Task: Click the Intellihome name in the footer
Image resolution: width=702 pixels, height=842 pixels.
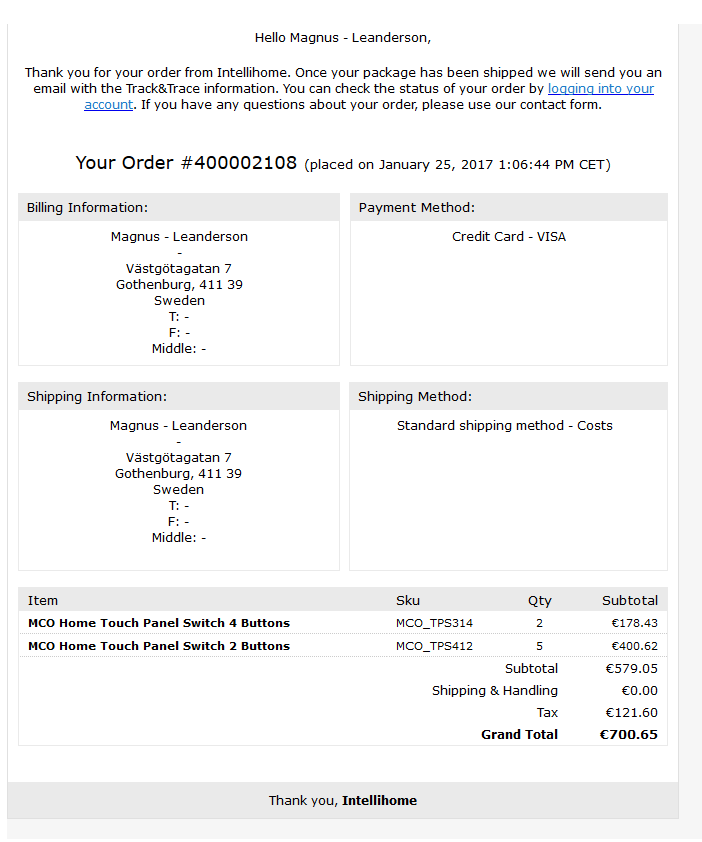Action: 379,801
